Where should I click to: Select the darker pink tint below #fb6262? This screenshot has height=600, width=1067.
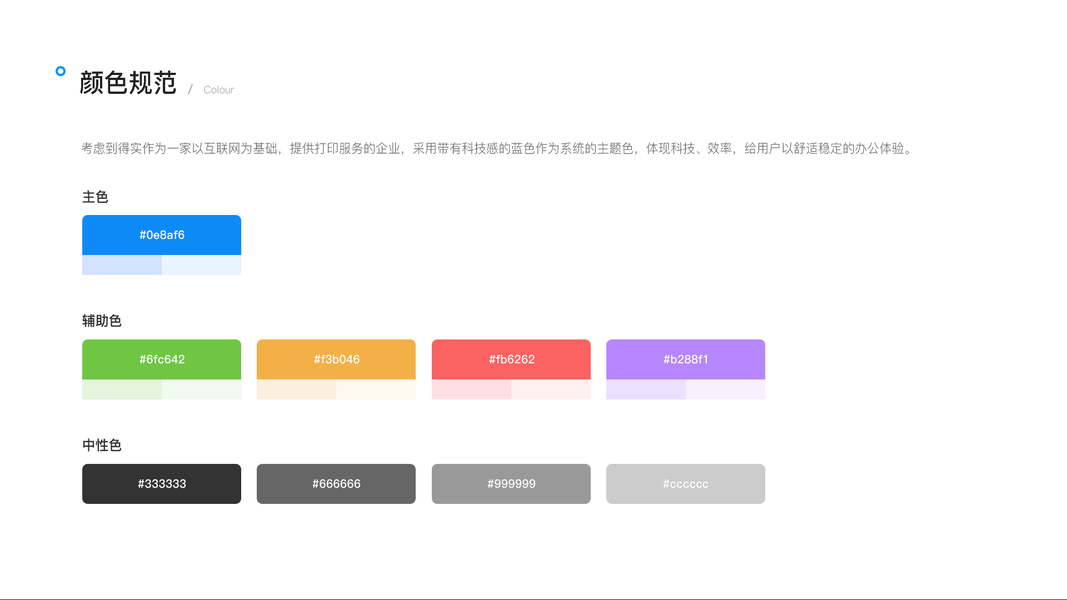tap(472, 389)
